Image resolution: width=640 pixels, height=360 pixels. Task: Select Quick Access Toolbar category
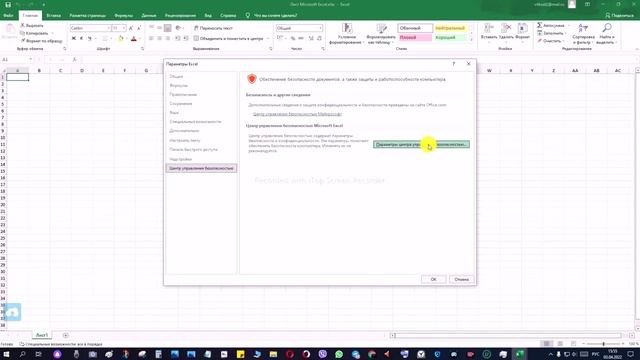coord(193,150)
